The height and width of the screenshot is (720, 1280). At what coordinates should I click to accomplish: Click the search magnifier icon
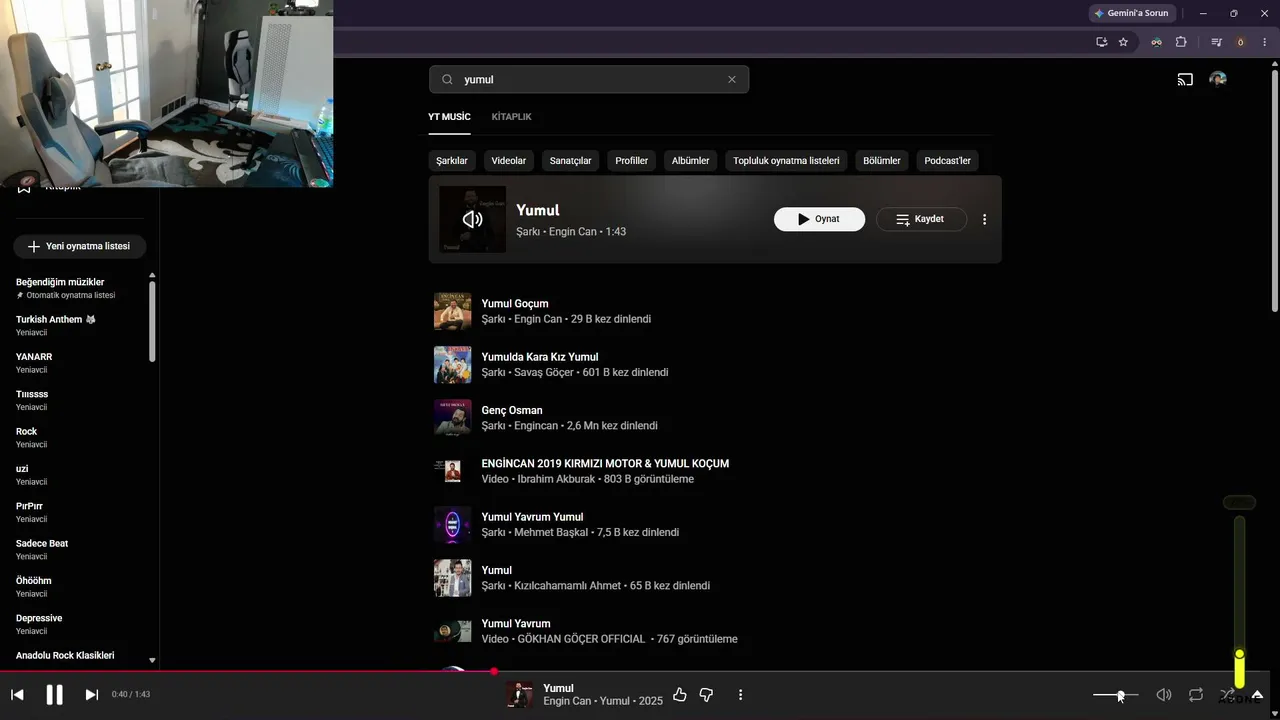pos(447,80)
